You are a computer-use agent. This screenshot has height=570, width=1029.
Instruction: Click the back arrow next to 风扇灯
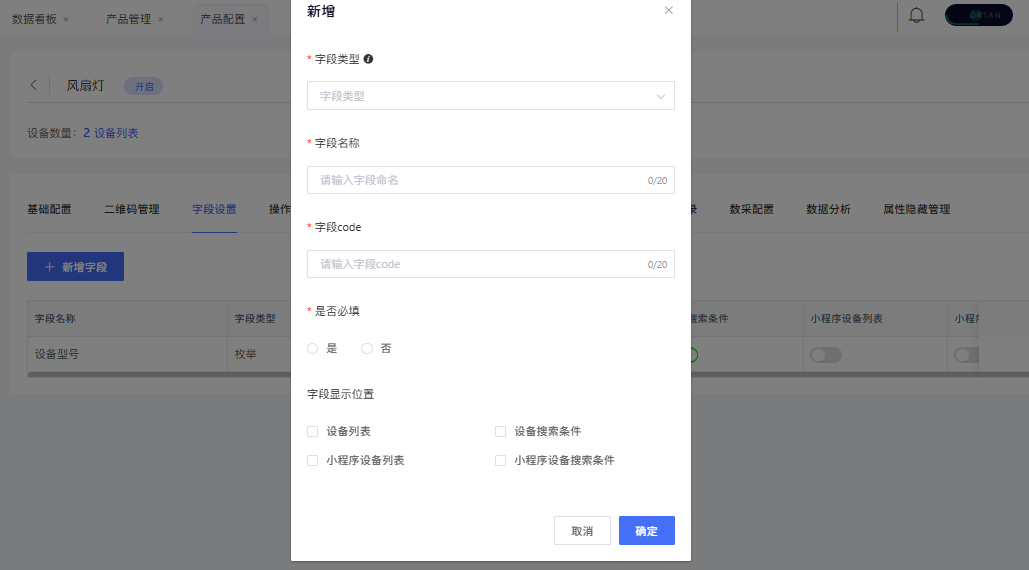click(x=34, y=85)
